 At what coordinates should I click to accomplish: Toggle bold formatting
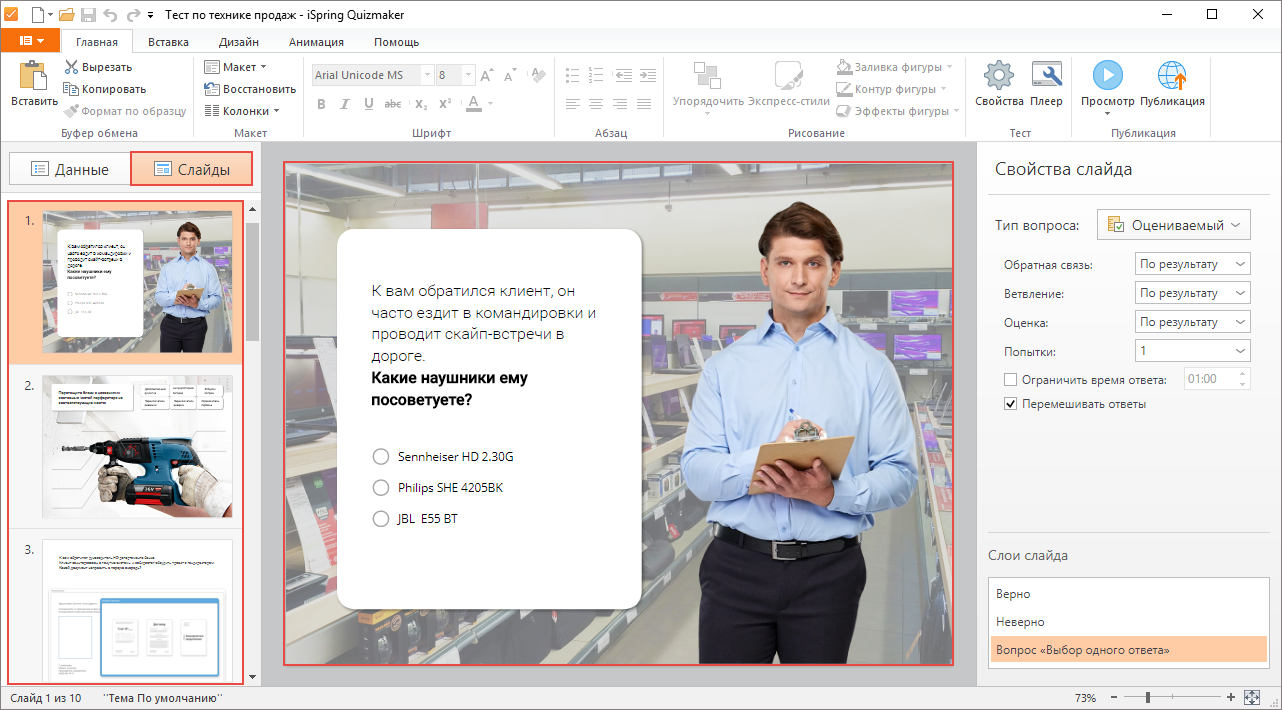click(322, 104)
